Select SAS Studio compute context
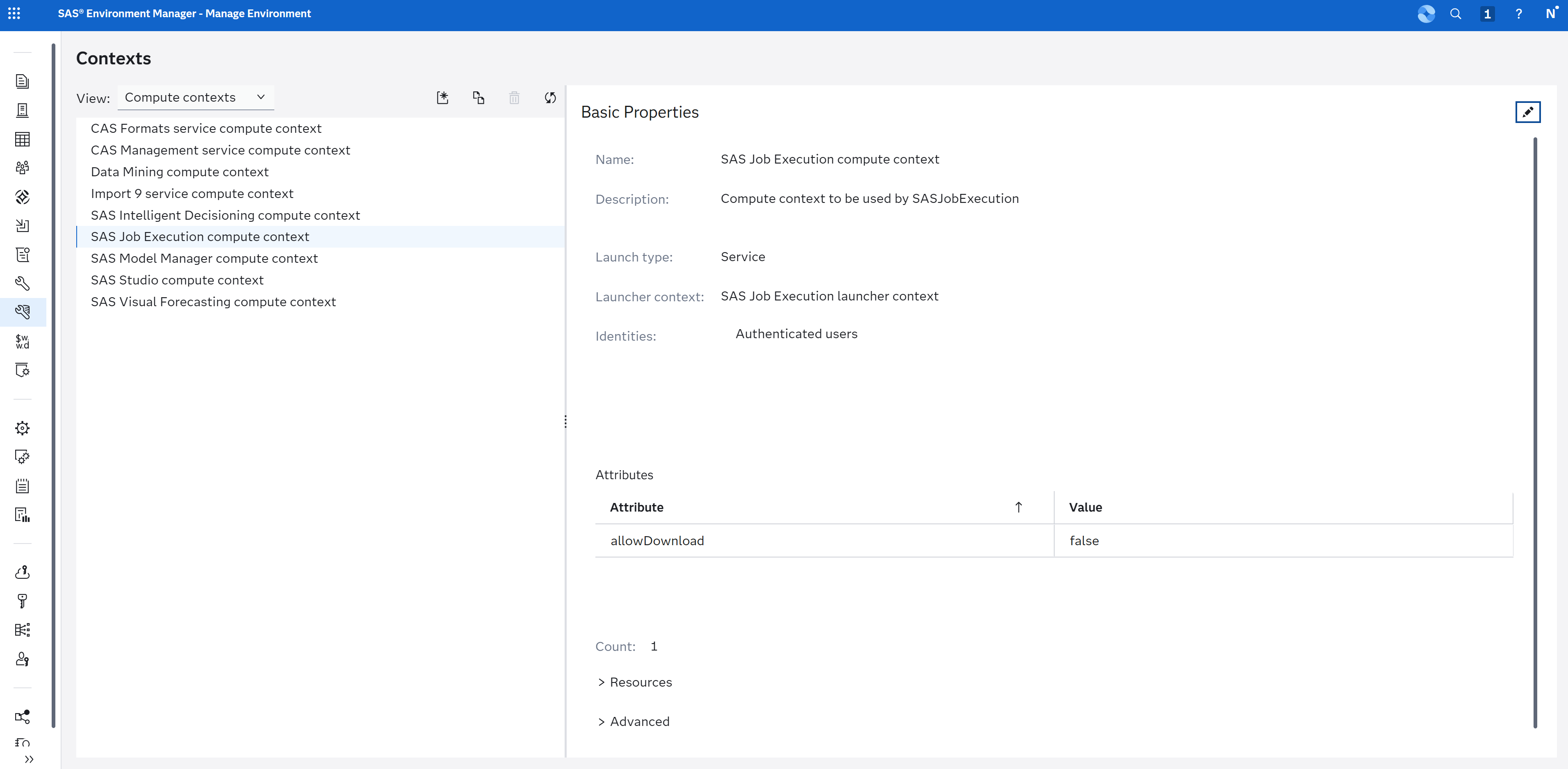Screen dimensions: 1568x769 click(x=321, y=280)
